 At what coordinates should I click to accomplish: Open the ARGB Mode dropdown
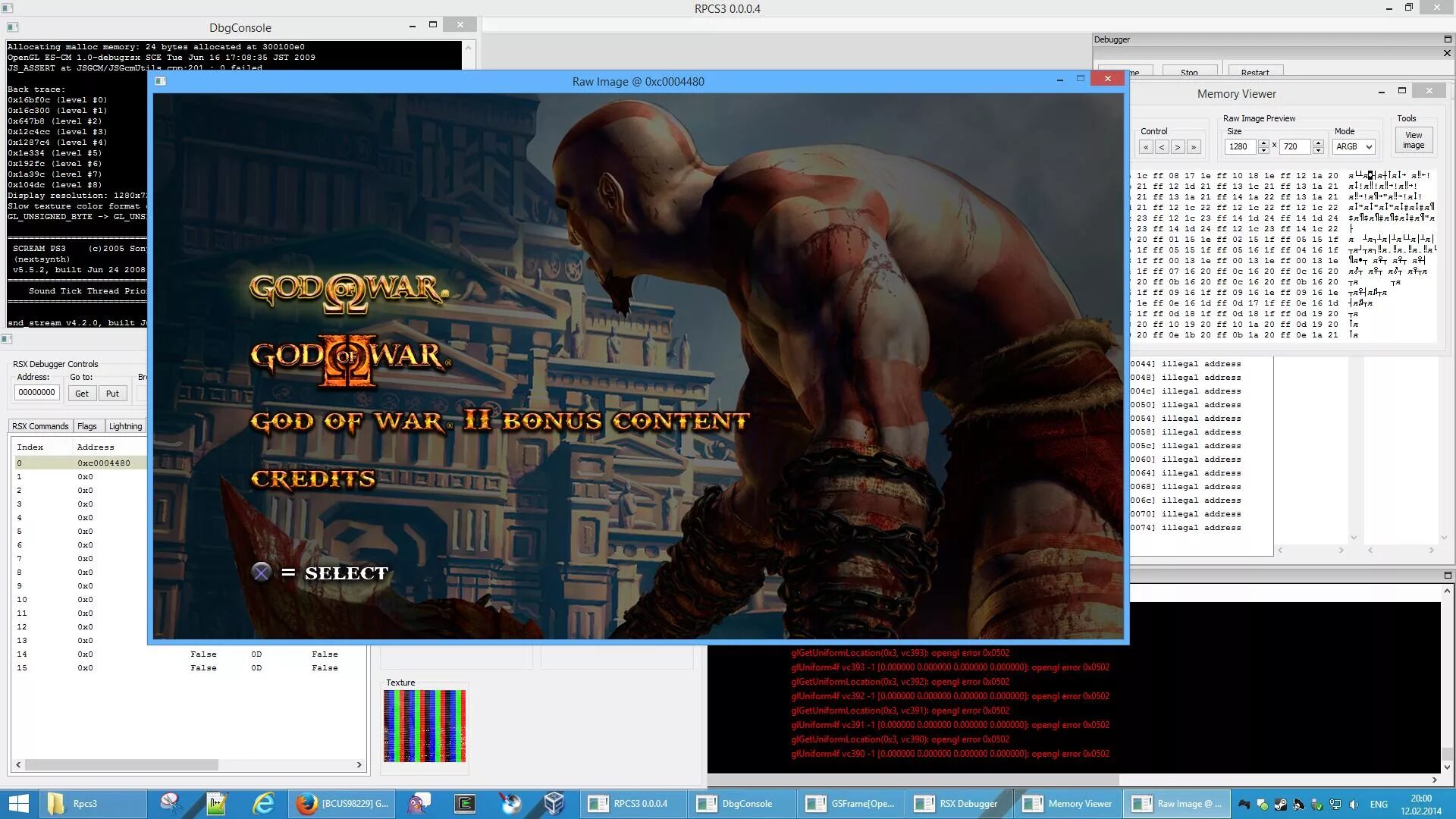click(1354, 147)
